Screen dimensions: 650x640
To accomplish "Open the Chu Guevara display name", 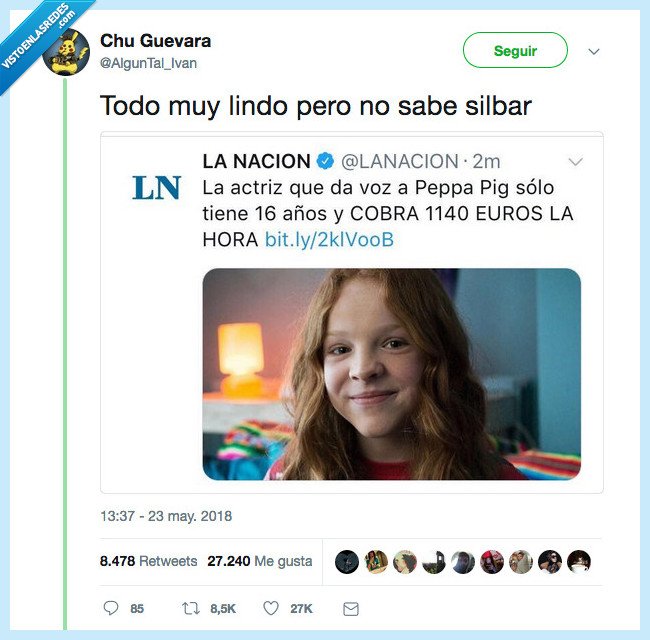I will [x=155, y=41].
